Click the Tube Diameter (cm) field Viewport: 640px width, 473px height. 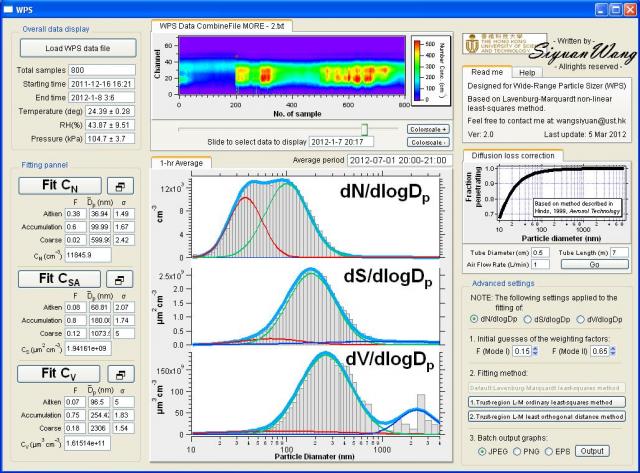pos(540,253)
